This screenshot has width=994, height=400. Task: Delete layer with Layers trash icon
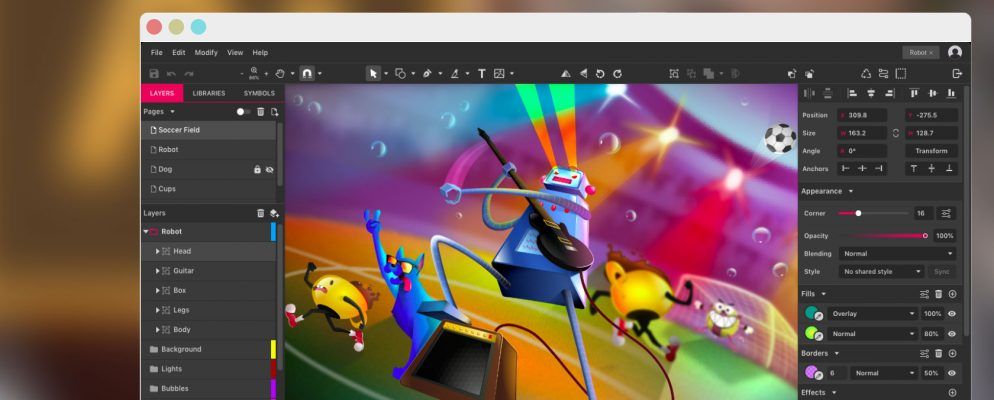point(261,213)
